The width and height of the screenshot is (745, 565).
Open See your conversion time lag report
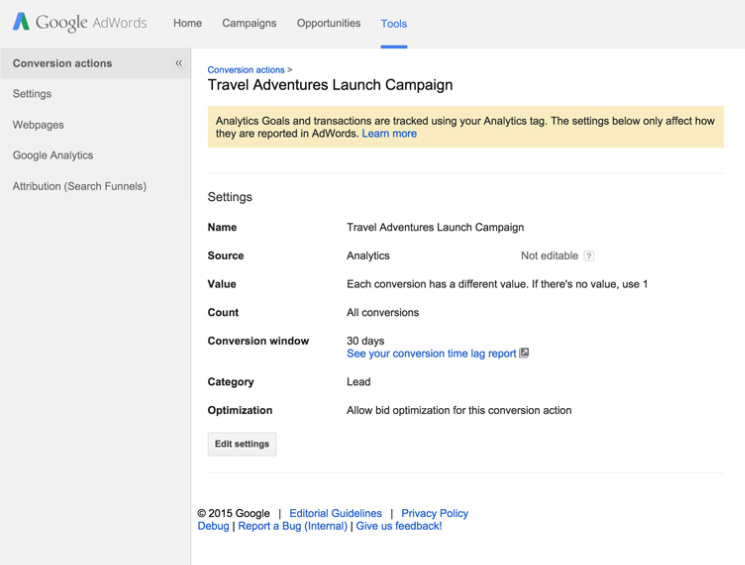(431, 354)
